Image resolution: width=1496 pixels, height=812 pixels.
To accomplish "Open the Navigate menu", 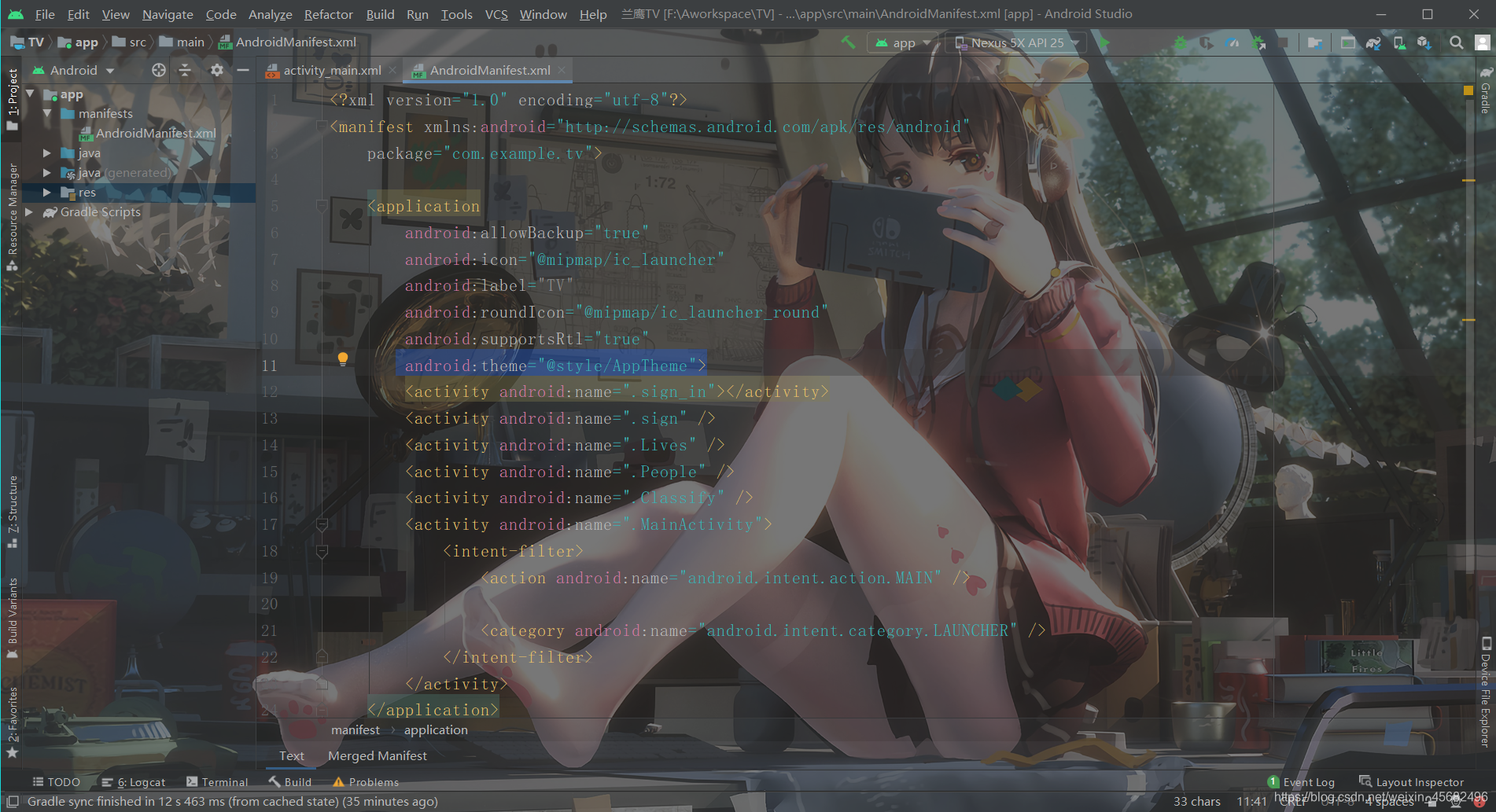I will click(x=168, y=14).
